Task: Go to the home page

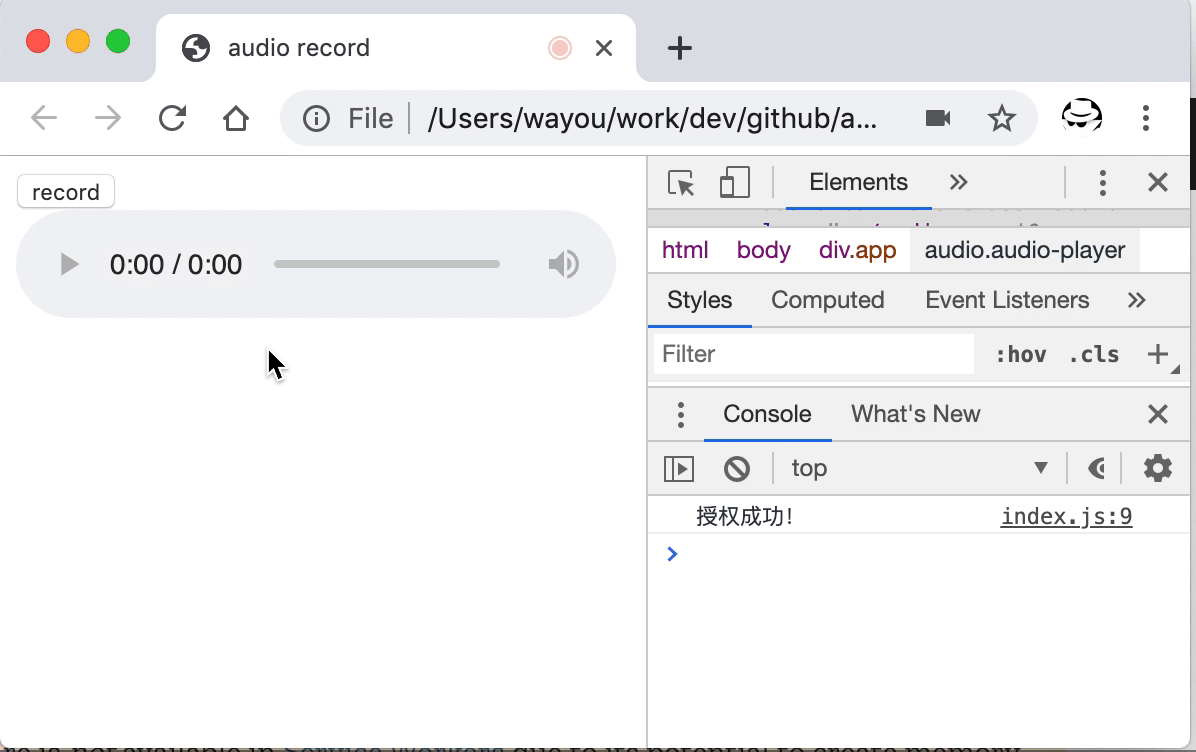Action: [236, 119]
